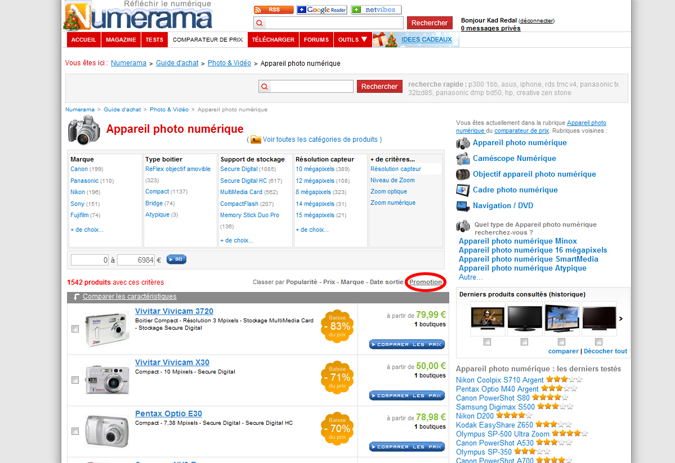The height and width of the screenshot is (463, 675).
Task: Click folder icon next to 'Voir toutes les catégories'
Action: tap(256, 139)
